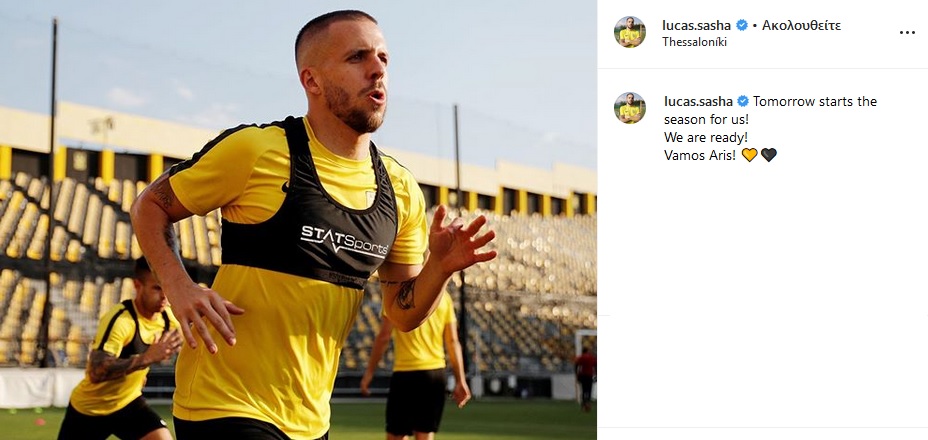Open the Thessaloníki location link

[694, 42]
